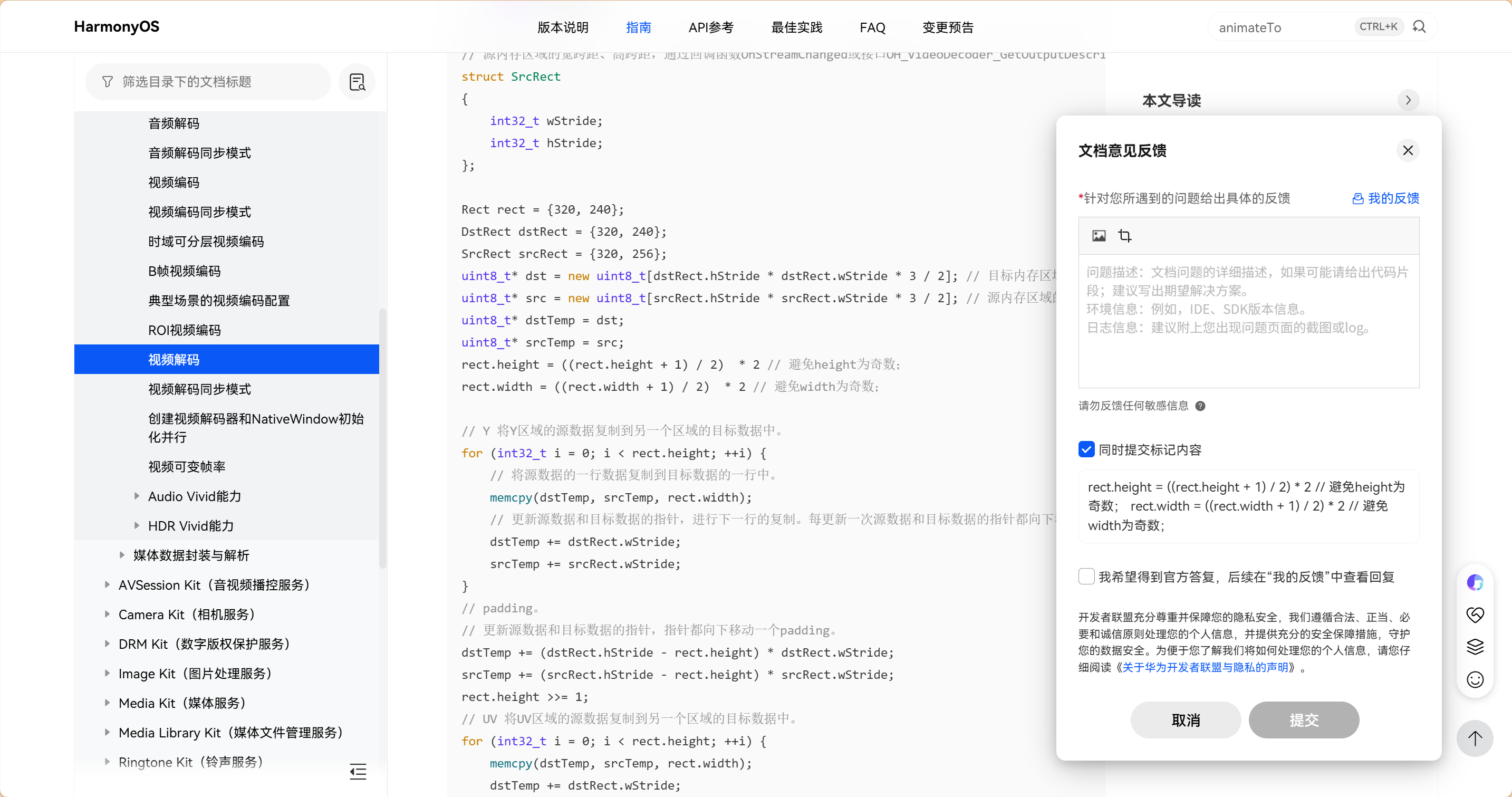
Task: Open the smiley face feedback icon
Action: tap(1475, 679)
